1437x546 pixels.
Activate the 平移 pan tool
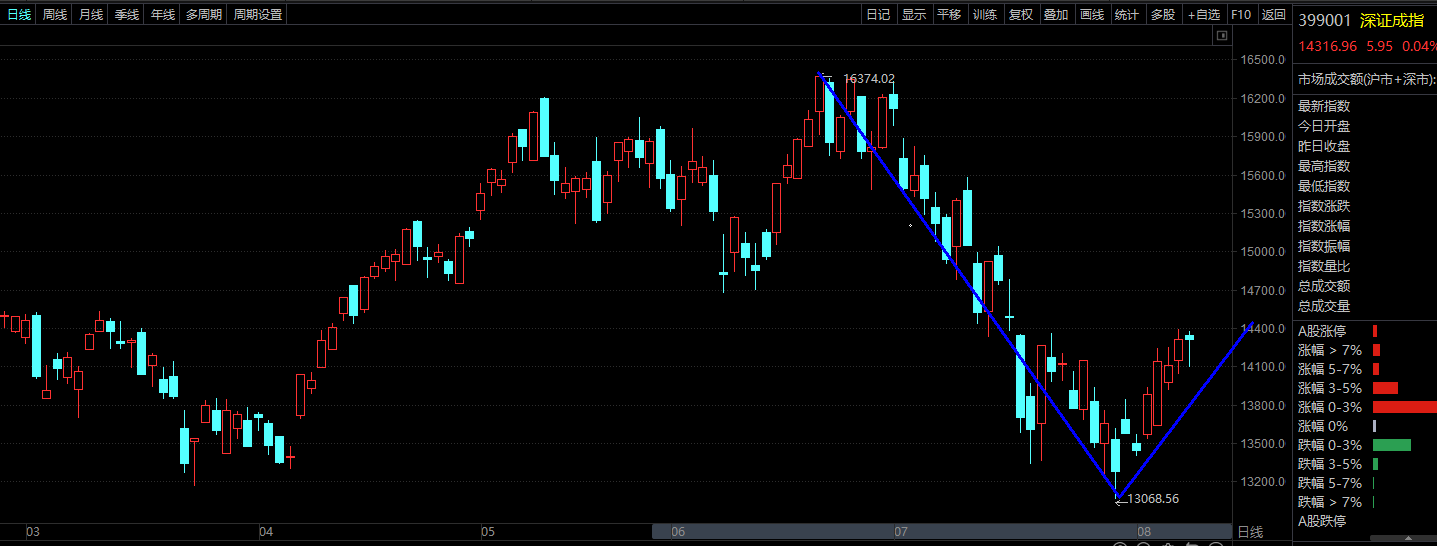tap(949, 15)
